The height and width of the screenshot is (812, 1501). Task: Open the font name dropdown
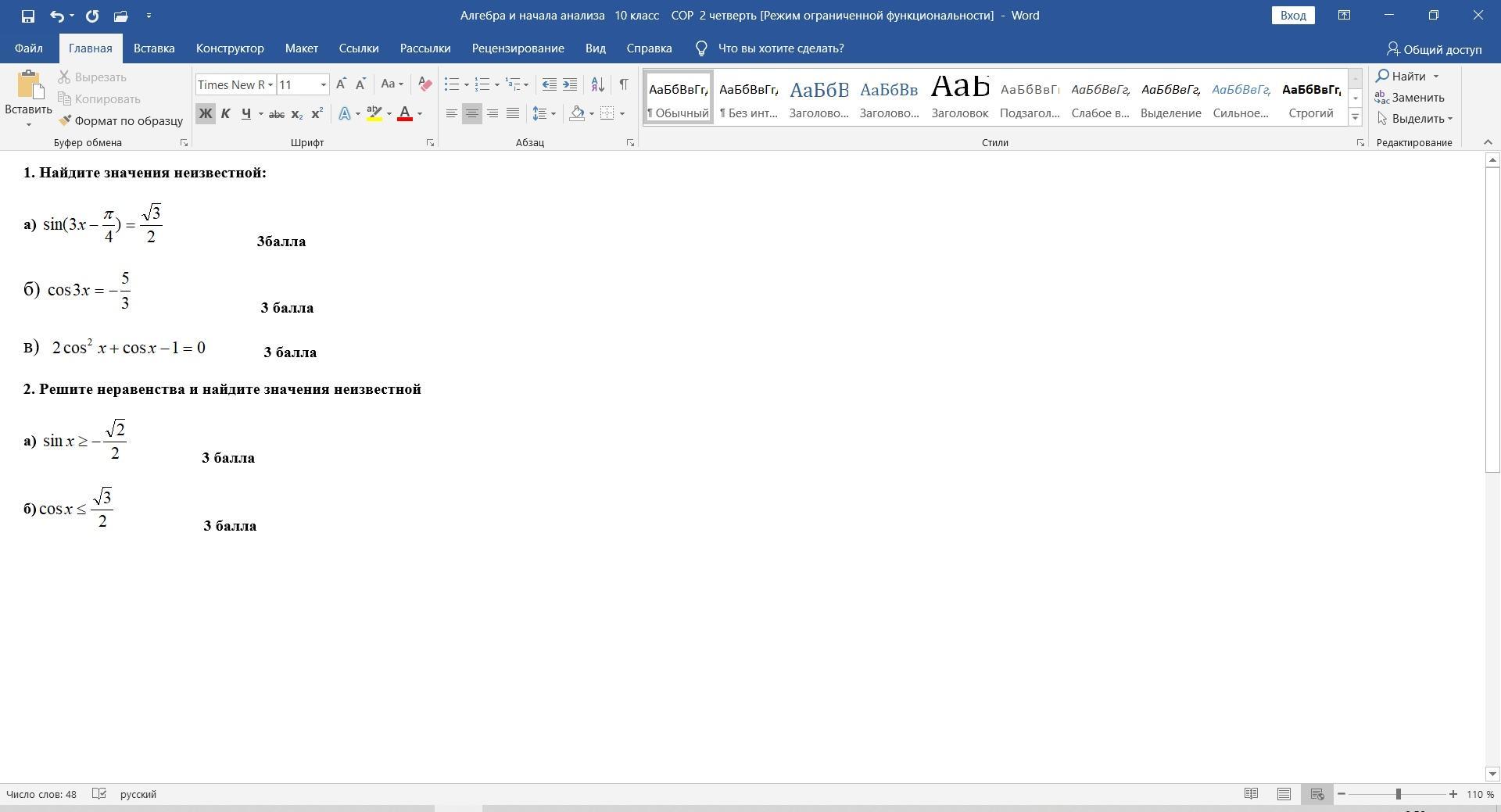tap(270, 84)
